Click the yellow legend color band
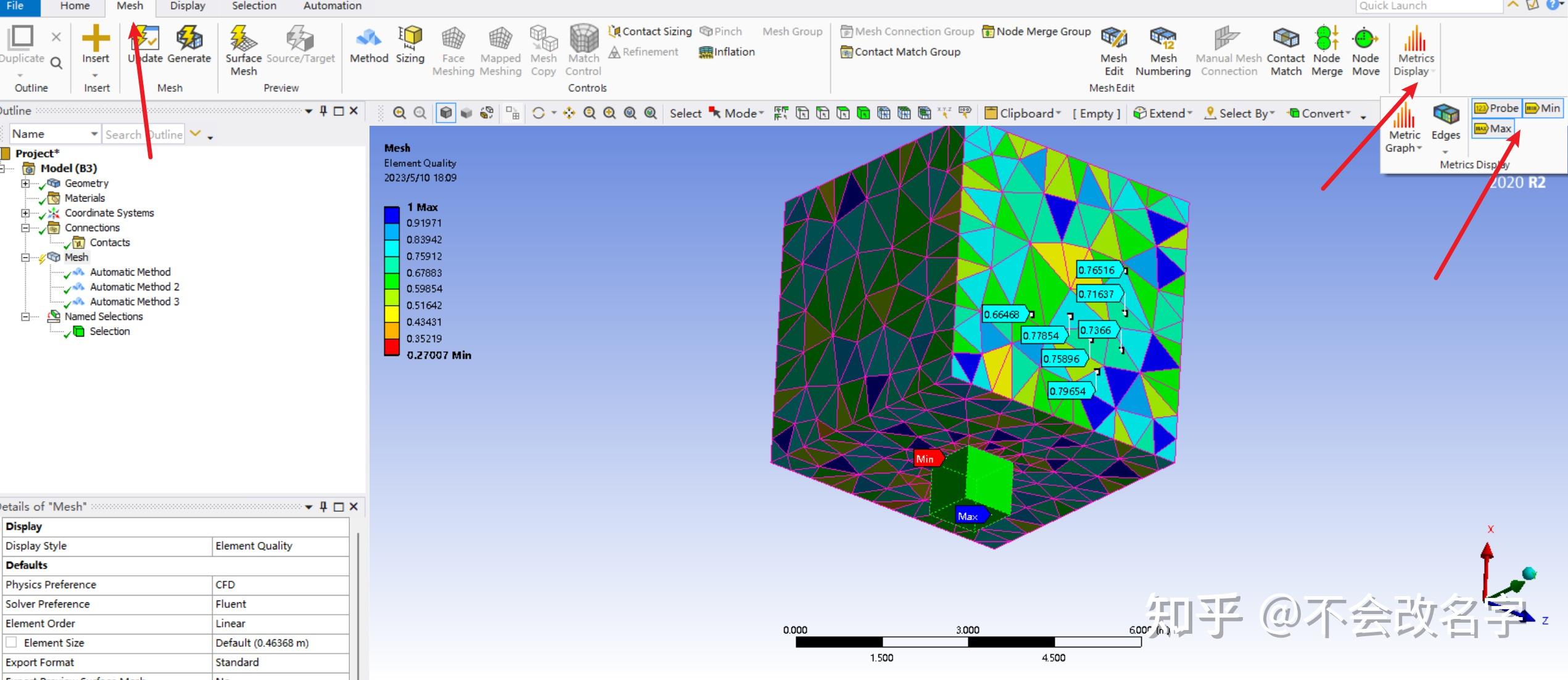The image size is (1568, 680). pos(392,314)
